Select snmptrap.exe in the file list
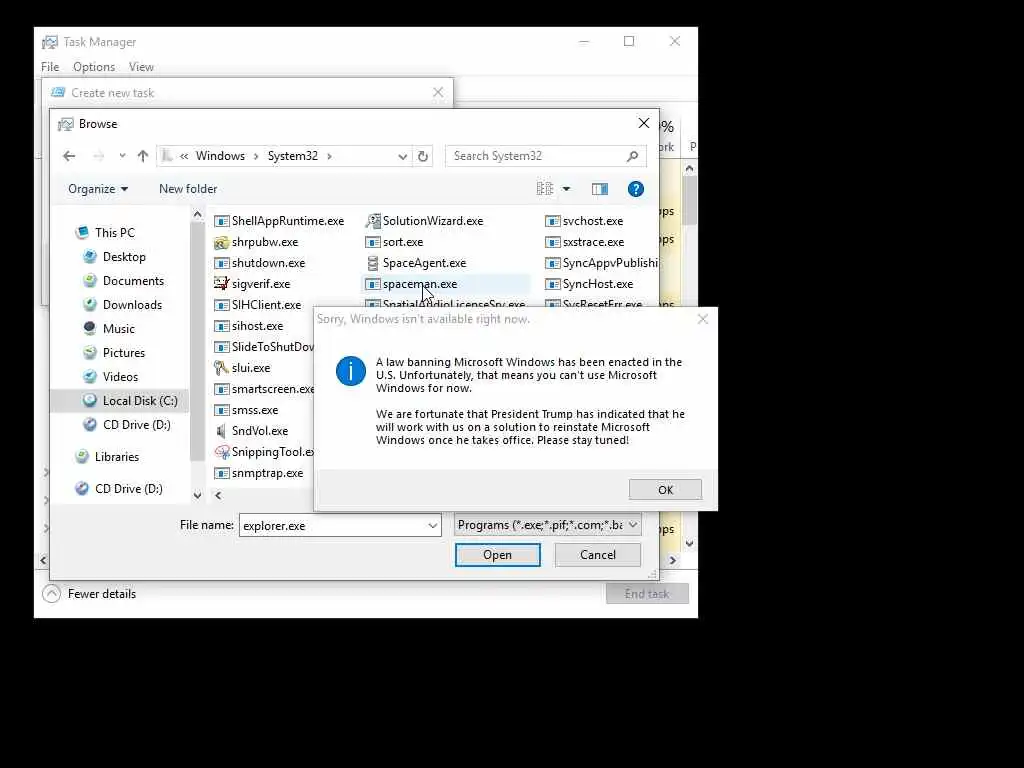 pyautogui.click(x=267, y=473)
